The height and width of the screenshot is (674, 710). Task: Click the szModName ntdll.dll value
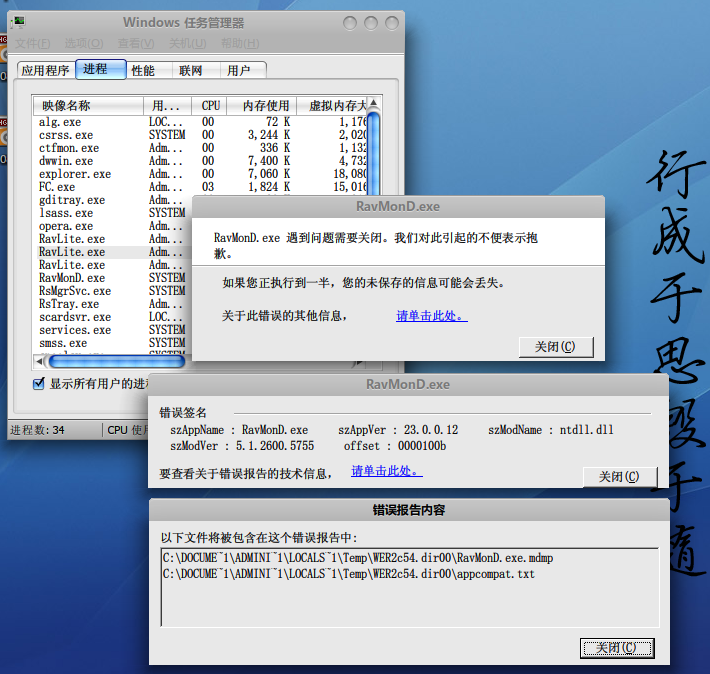[587, 430]
